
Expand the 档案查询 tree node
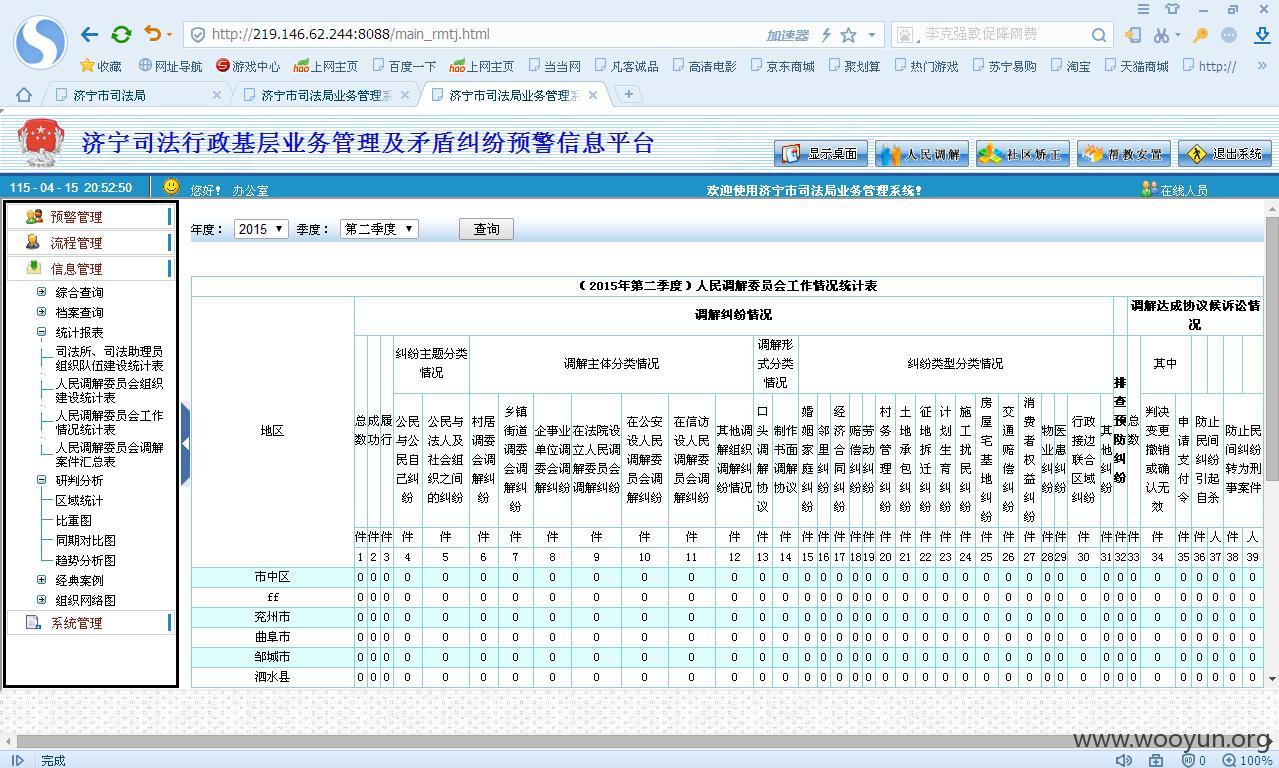click(x=41, y=312)
